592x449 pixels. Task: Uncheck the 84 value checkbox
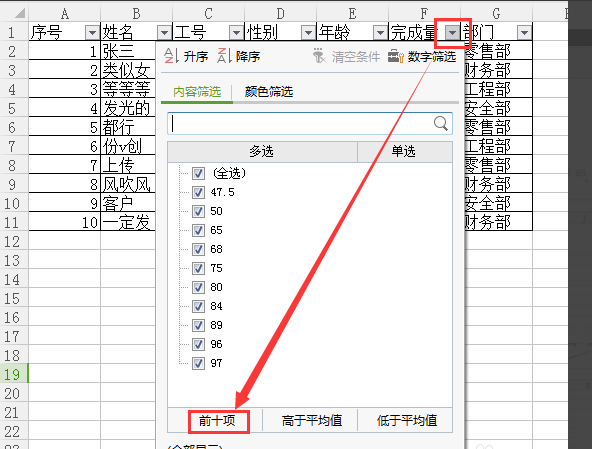tap(198, 306)
